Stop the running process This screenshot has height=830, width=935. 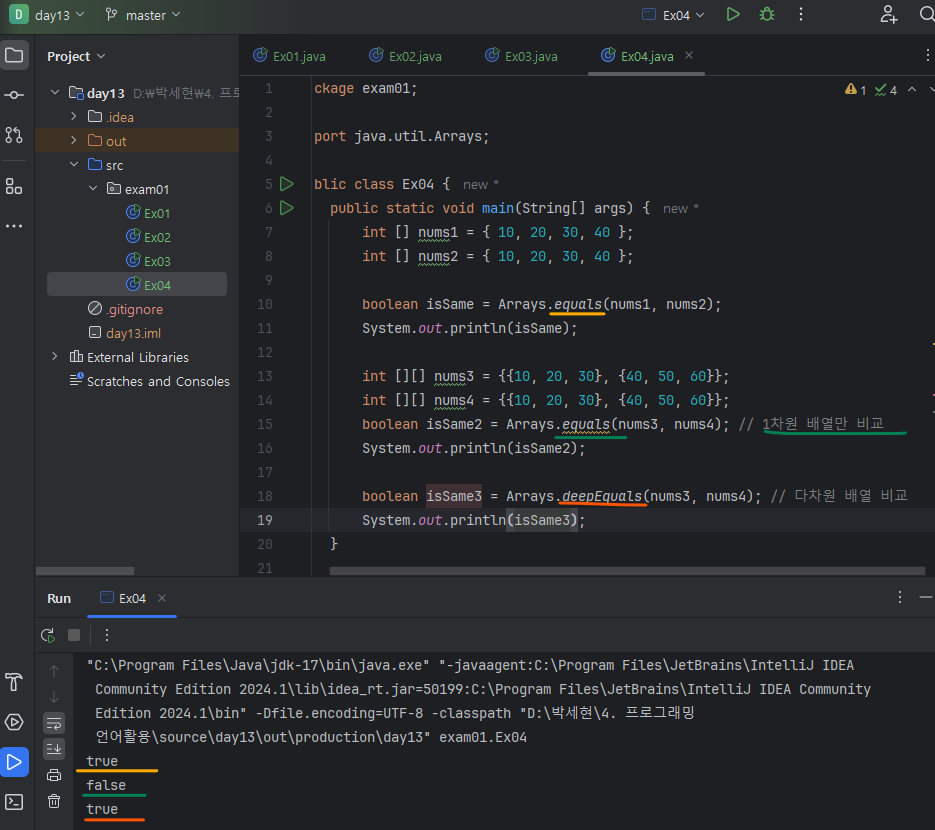(74, 635)
